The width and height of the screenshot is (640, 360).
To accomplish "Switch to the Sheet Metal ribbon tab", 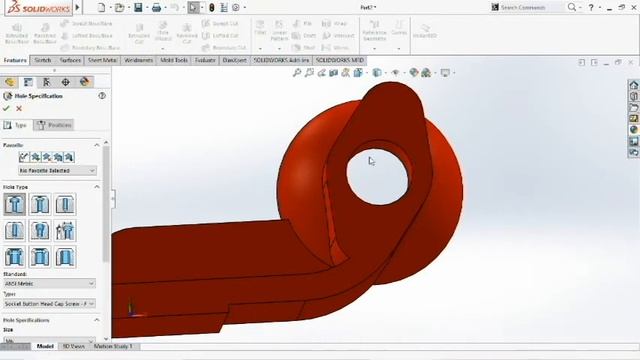I will coord(102,60).
